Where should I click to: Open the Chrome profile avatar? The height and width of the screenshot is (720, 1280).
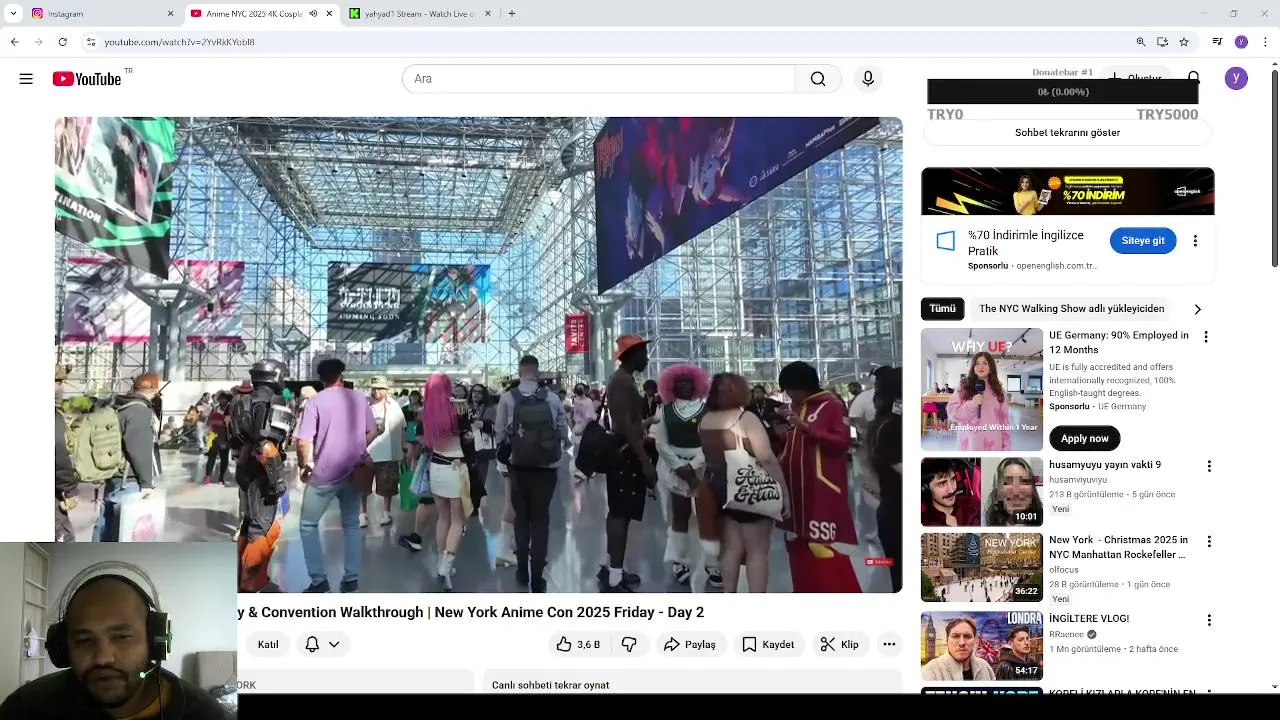[1241, 42]
